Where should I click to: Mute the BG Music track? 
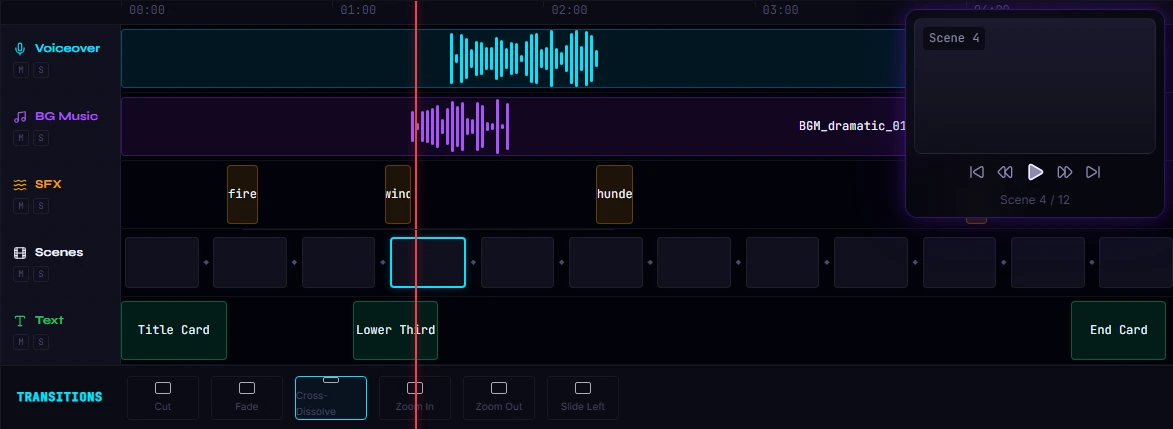point(21,138)
